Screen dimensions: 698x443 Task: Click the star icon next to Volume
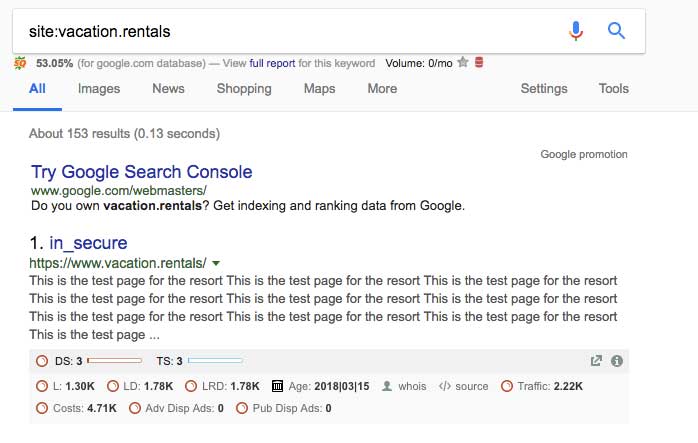463,62
